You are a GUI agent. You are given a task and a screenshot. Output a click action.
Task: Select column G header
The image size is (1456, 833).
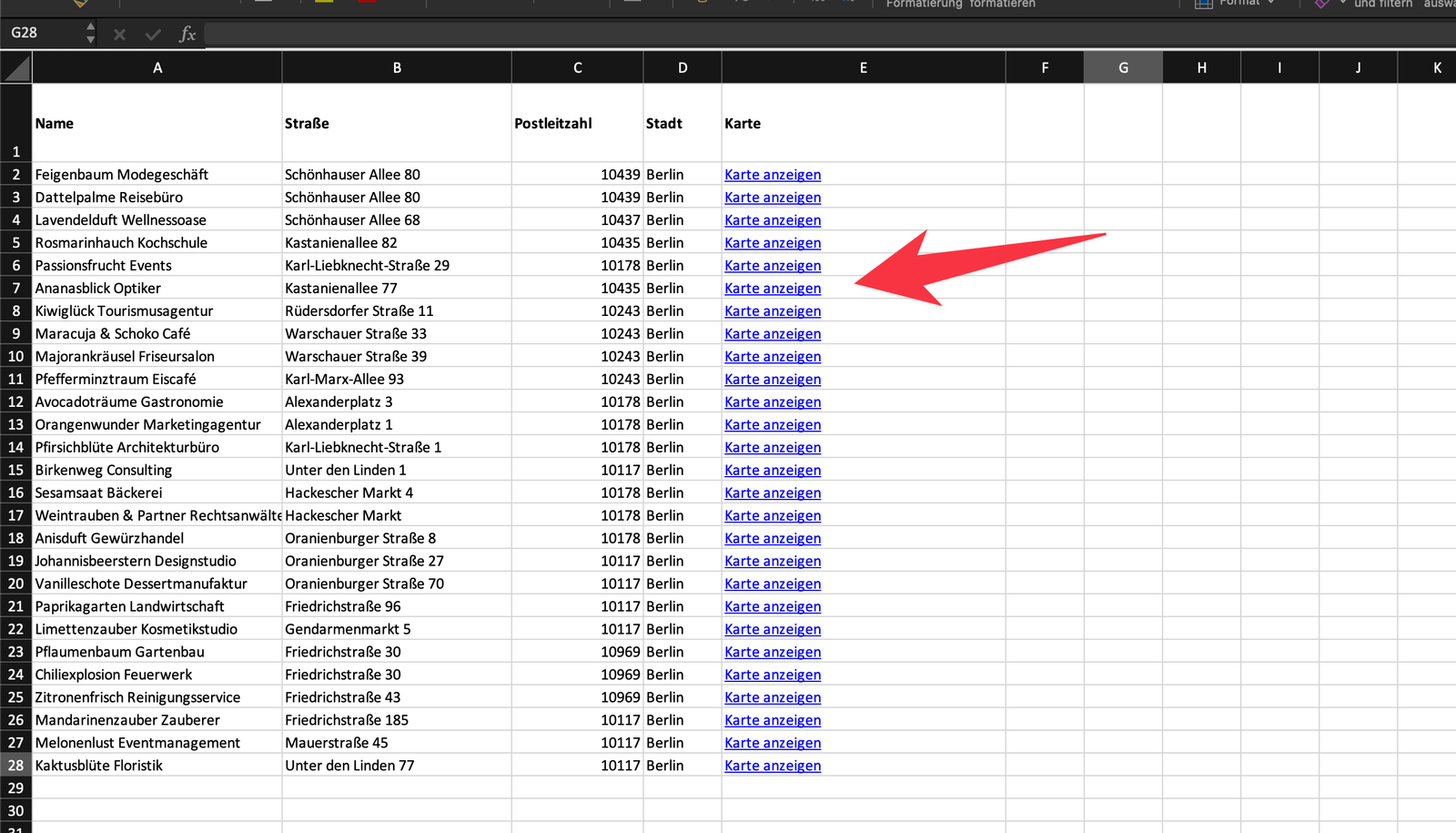click(x=1123, y=67)
